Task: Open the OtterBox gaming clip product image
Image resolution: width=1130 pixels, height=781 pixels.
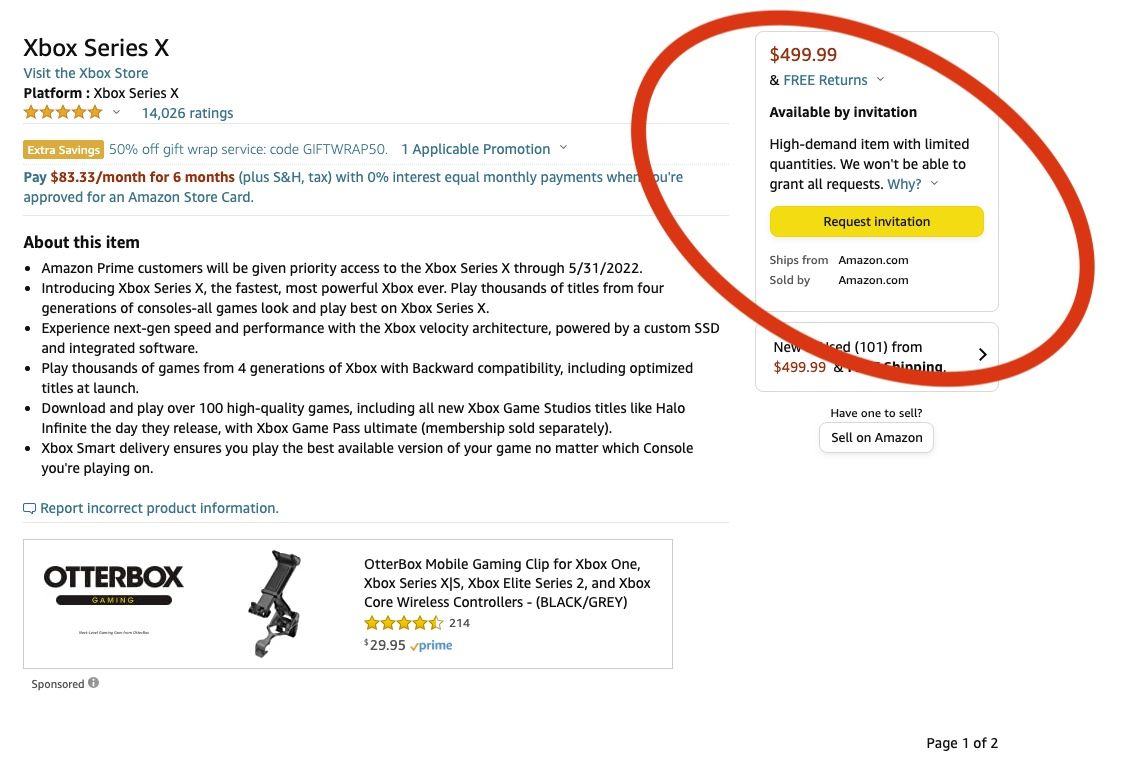Action: tap(273, 603)
